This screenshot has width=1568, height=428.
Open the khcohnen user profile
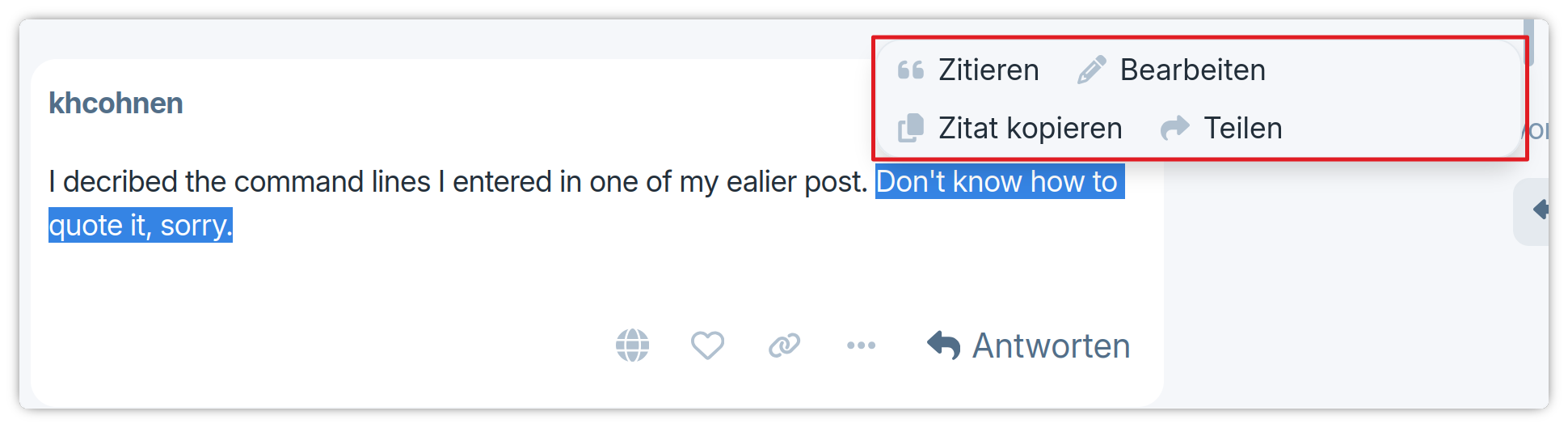pyautogui.click(x=116, y=104)
